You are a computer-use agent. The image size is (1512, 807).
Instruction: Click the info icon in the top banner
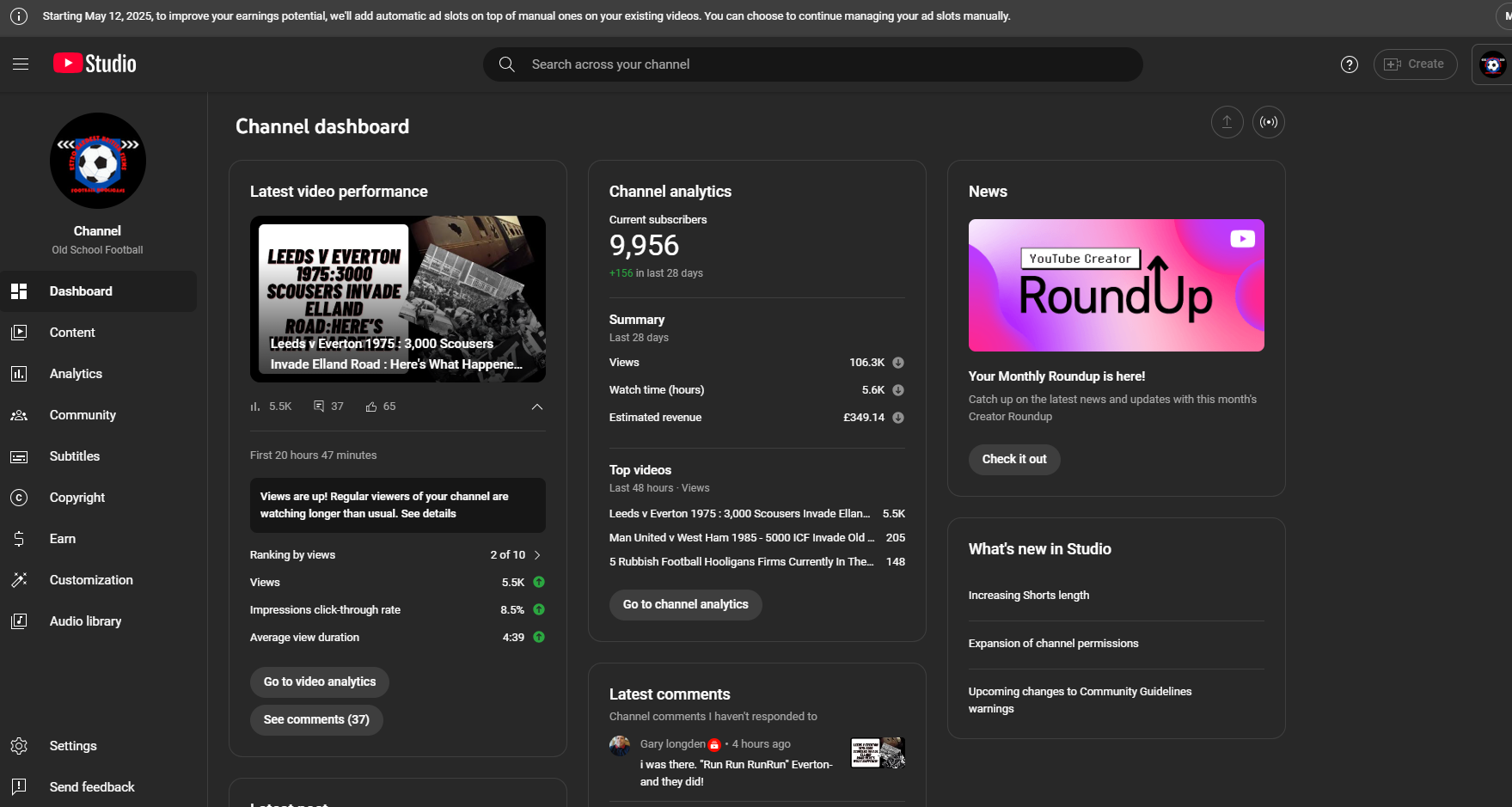point(18,16)
